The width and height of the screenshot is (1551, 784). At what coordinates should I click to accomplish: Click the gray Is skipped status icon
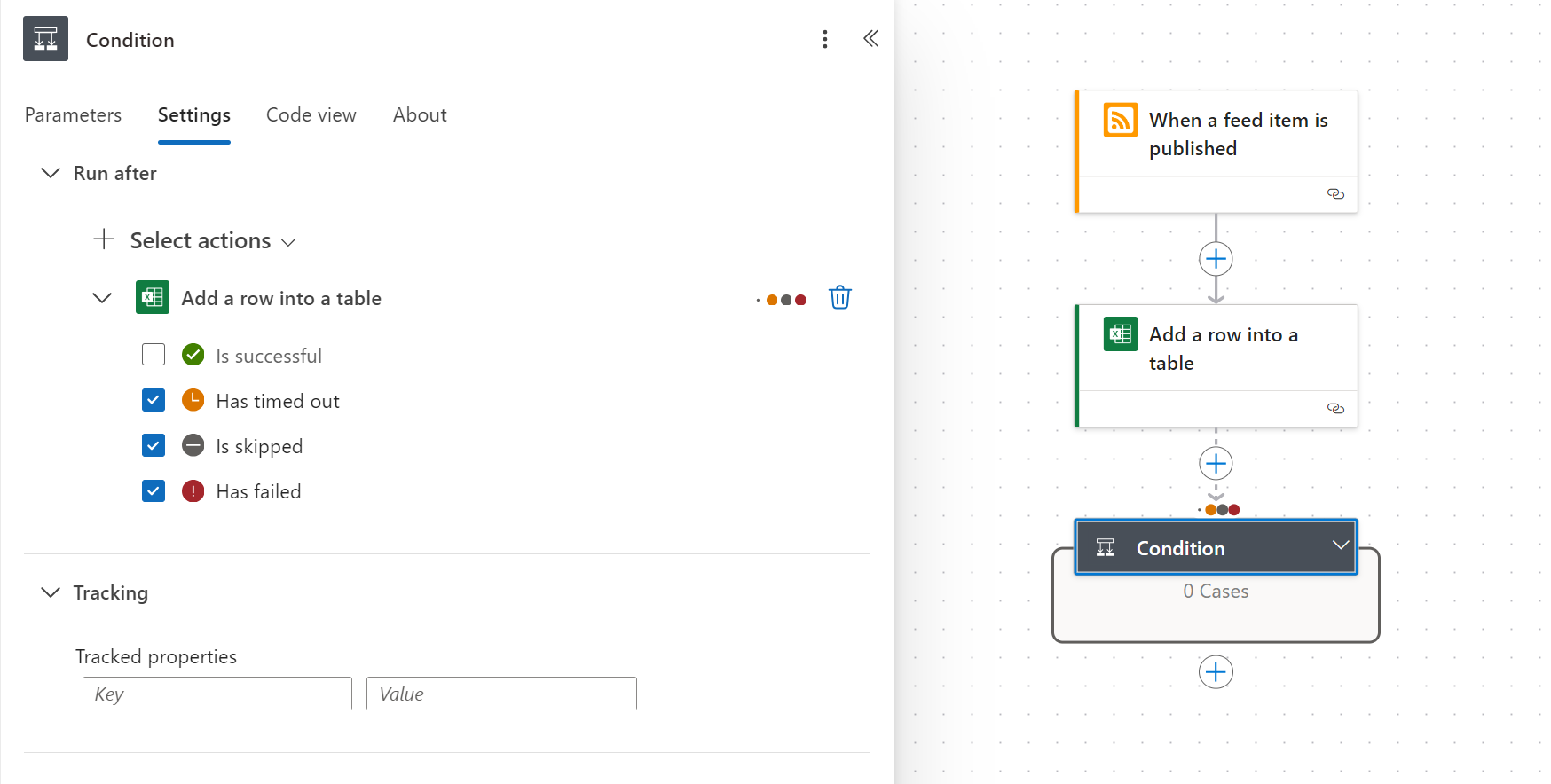193,445
